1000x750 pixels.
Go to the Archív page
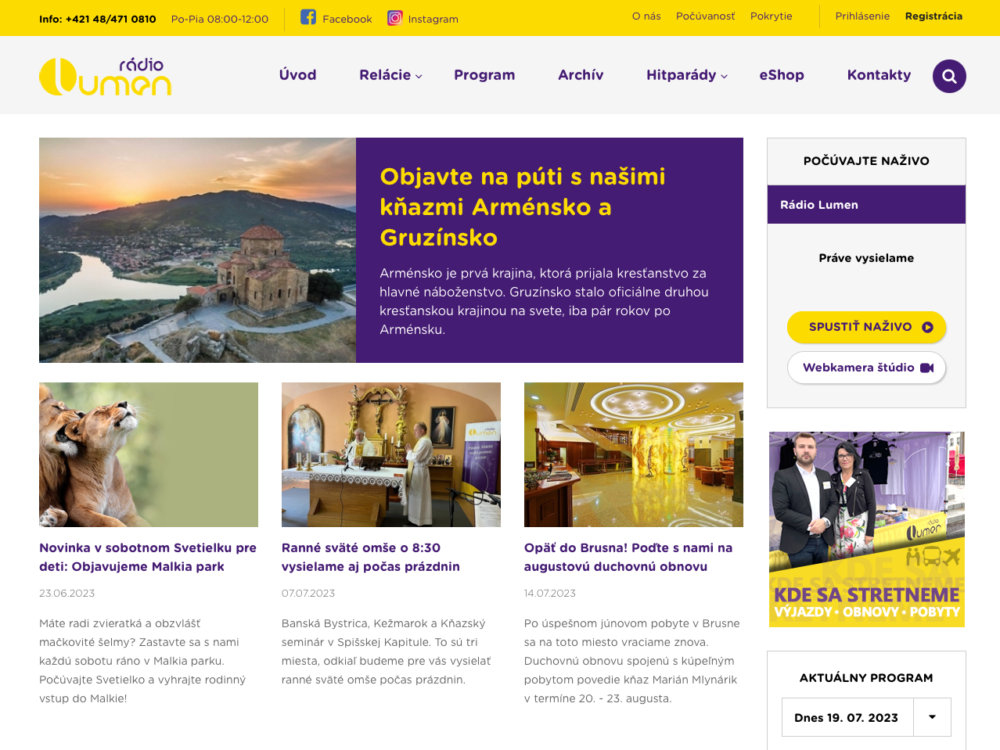click(x=580, y=75)
